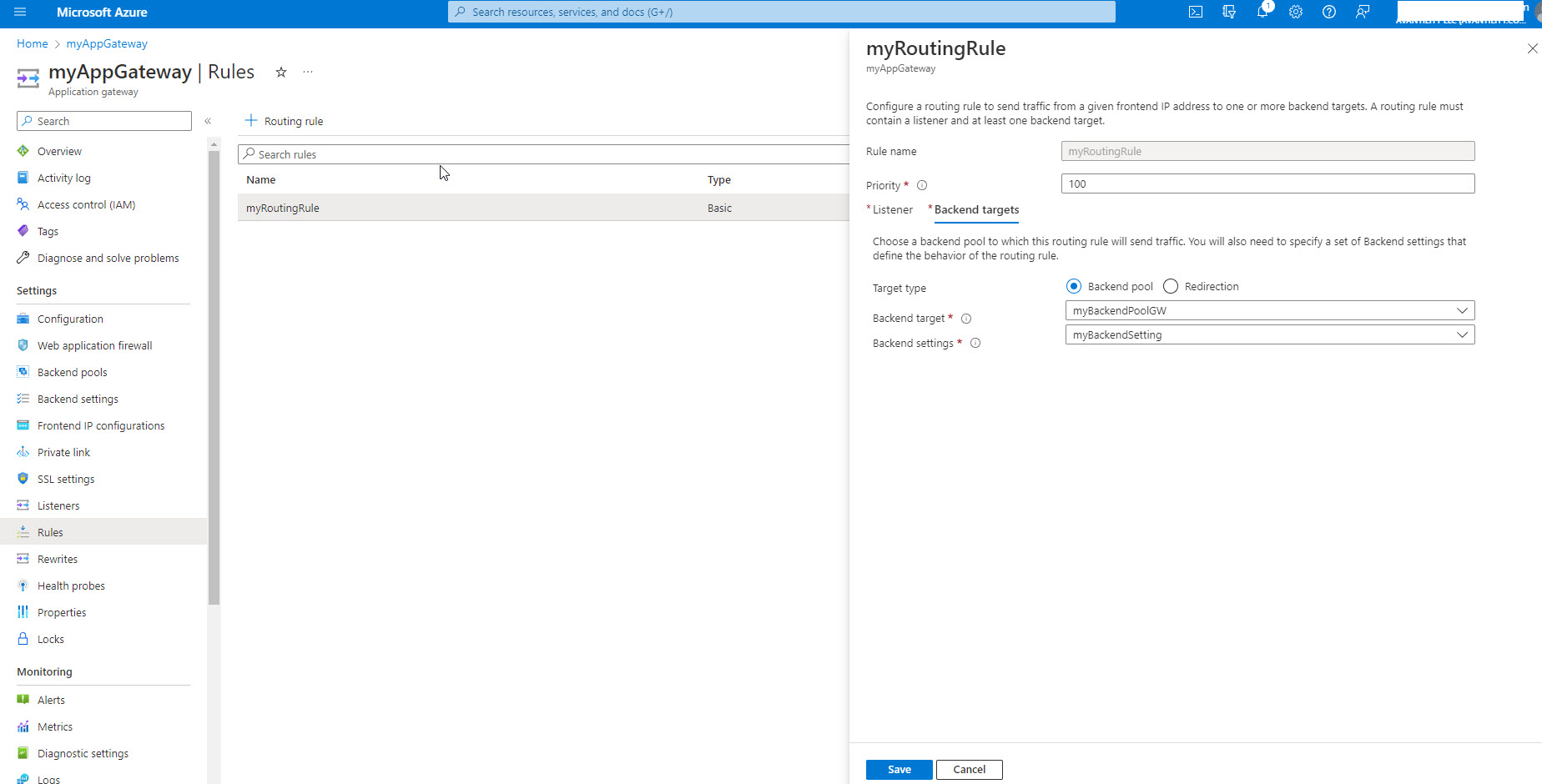The height and width of the screenshot is (784, 1542).
Task: Click the plus icon for Routing rule
Action: [250, 120]
